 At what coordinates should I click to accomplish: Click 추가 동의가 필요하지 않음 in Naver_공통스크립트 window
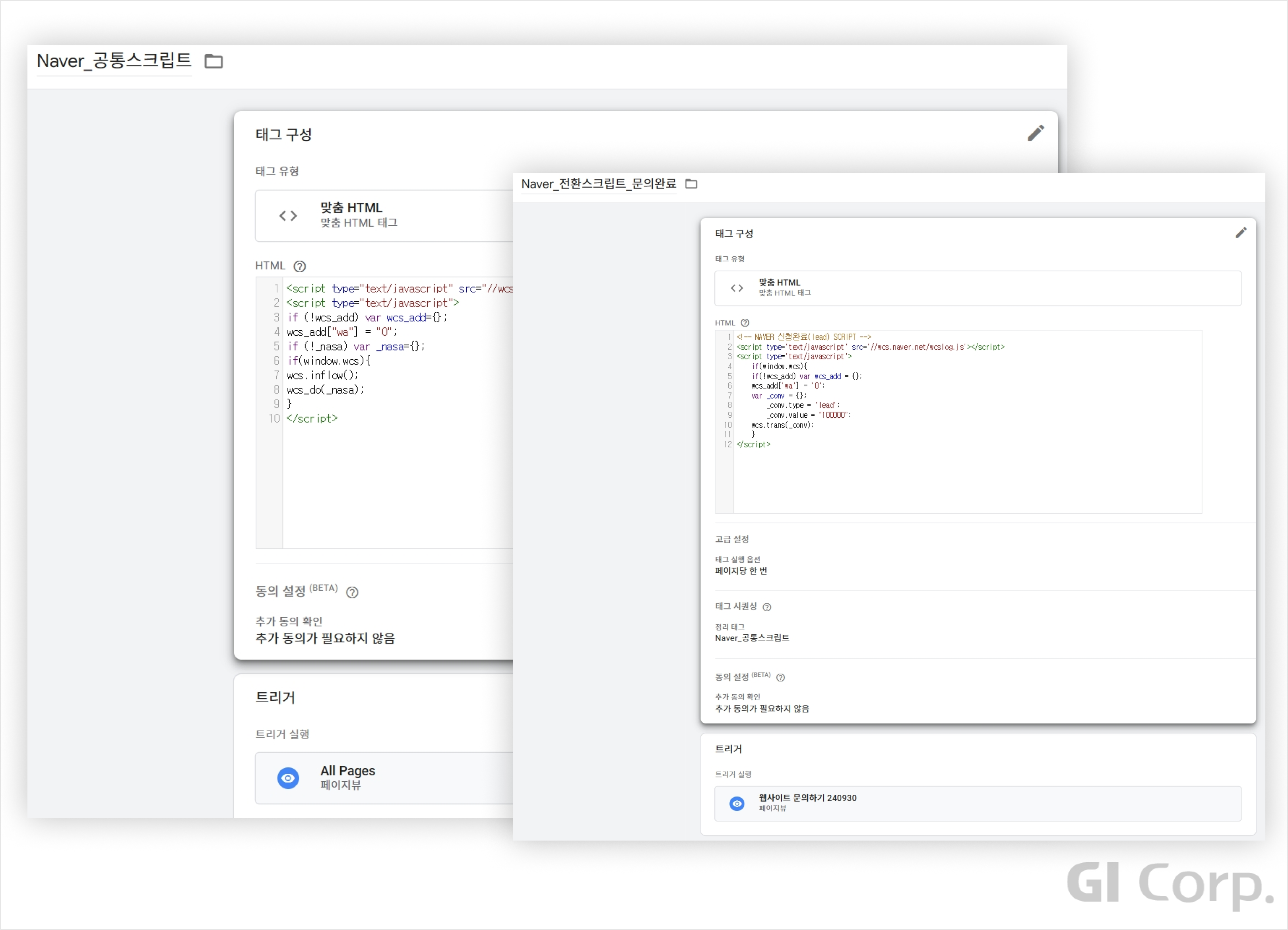(x=325, y=639)
